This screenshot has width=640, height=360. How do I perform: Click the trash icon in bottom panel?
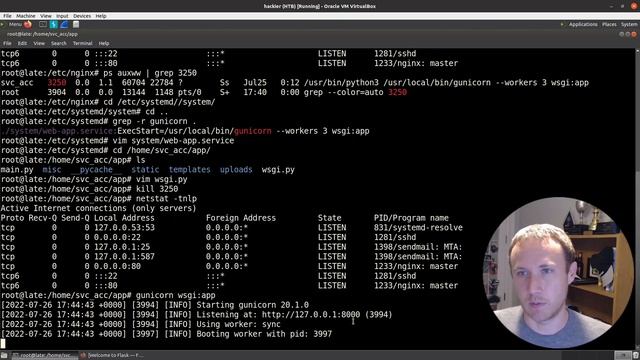(636, 356)
